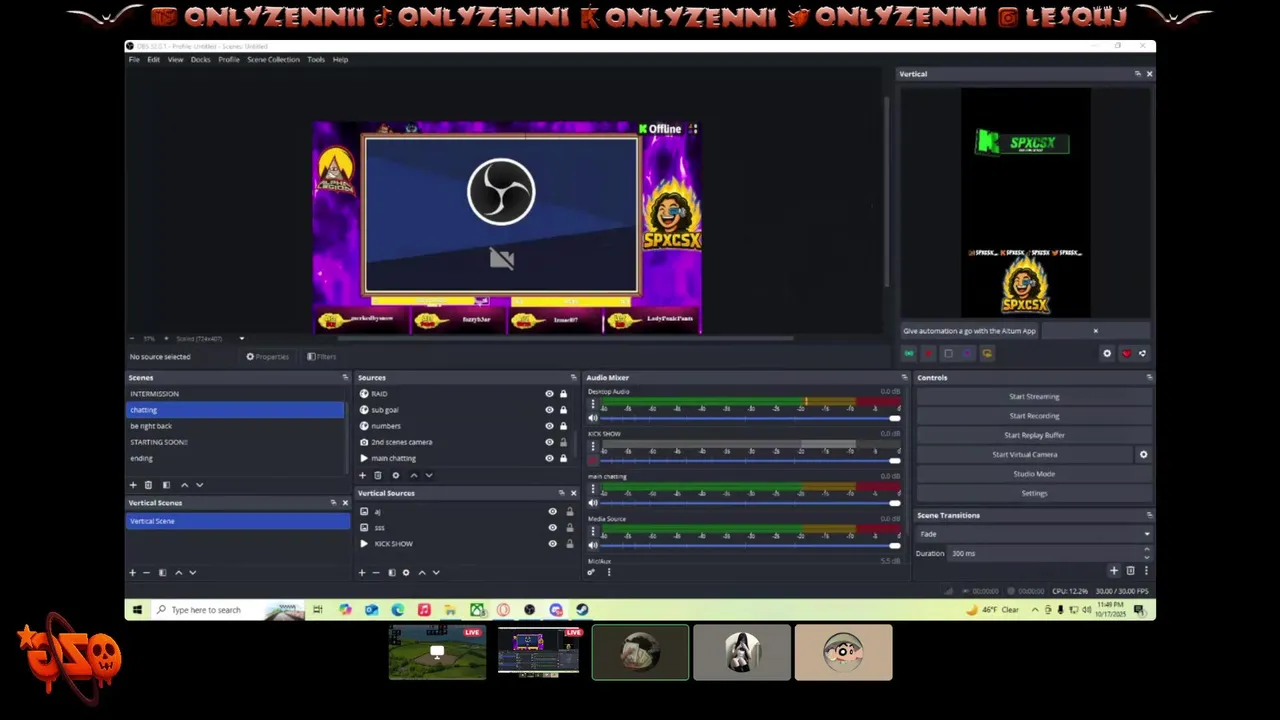Toggle lock on main chatting source
Screen dimensions: 1280x720
563,458
